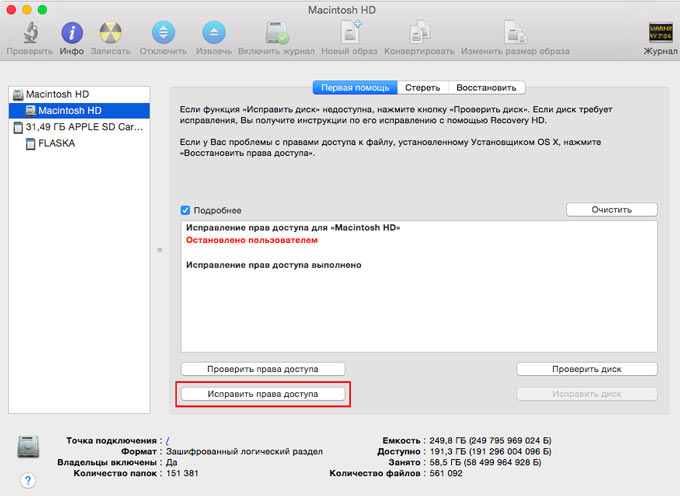Click the Занято value 58,5 ГБ
This screenshot has width=680, height=496.
coord(485,462)
